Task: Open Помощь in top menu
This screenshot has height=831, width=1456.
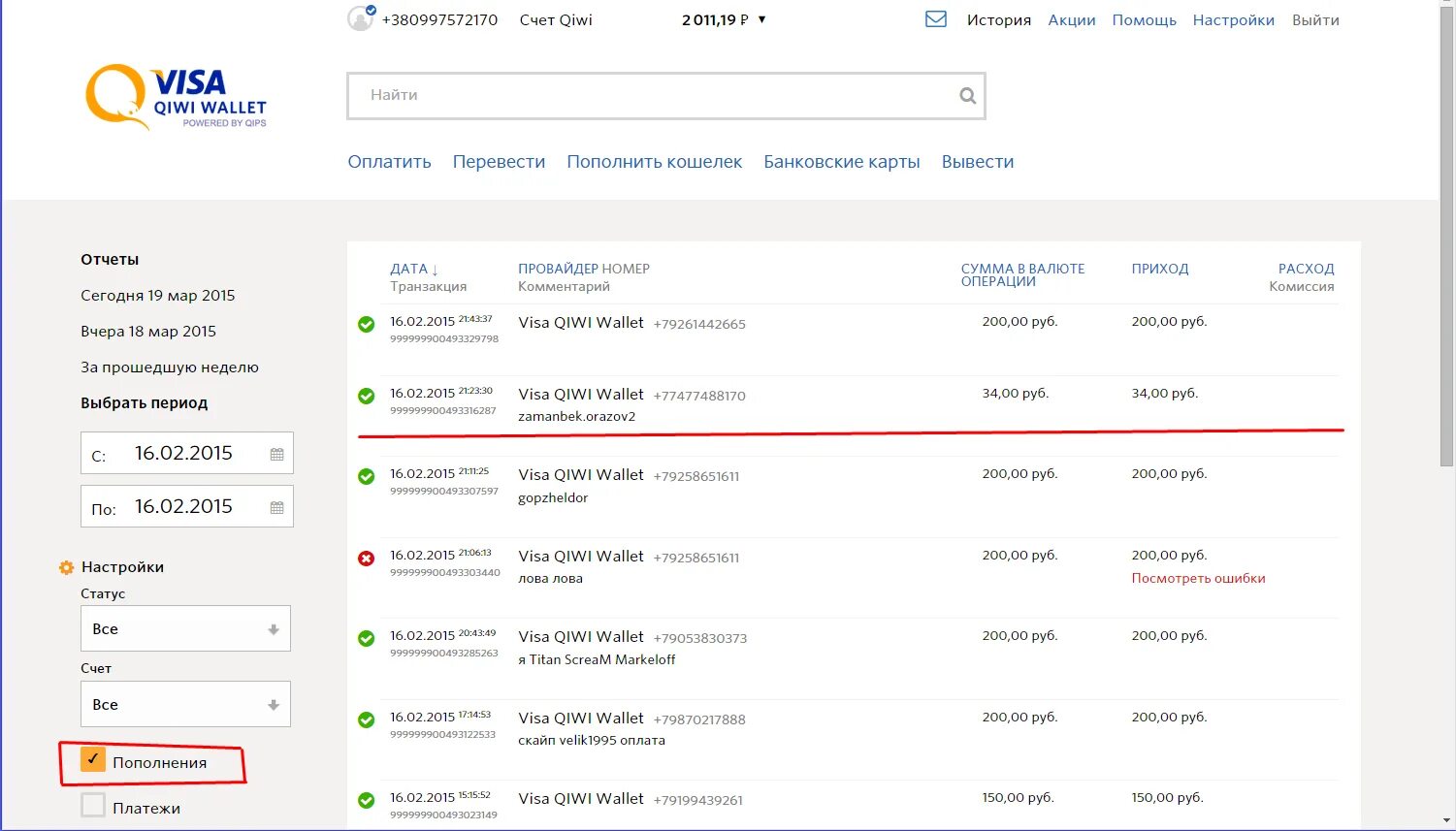Action: tap(1145, 19)
